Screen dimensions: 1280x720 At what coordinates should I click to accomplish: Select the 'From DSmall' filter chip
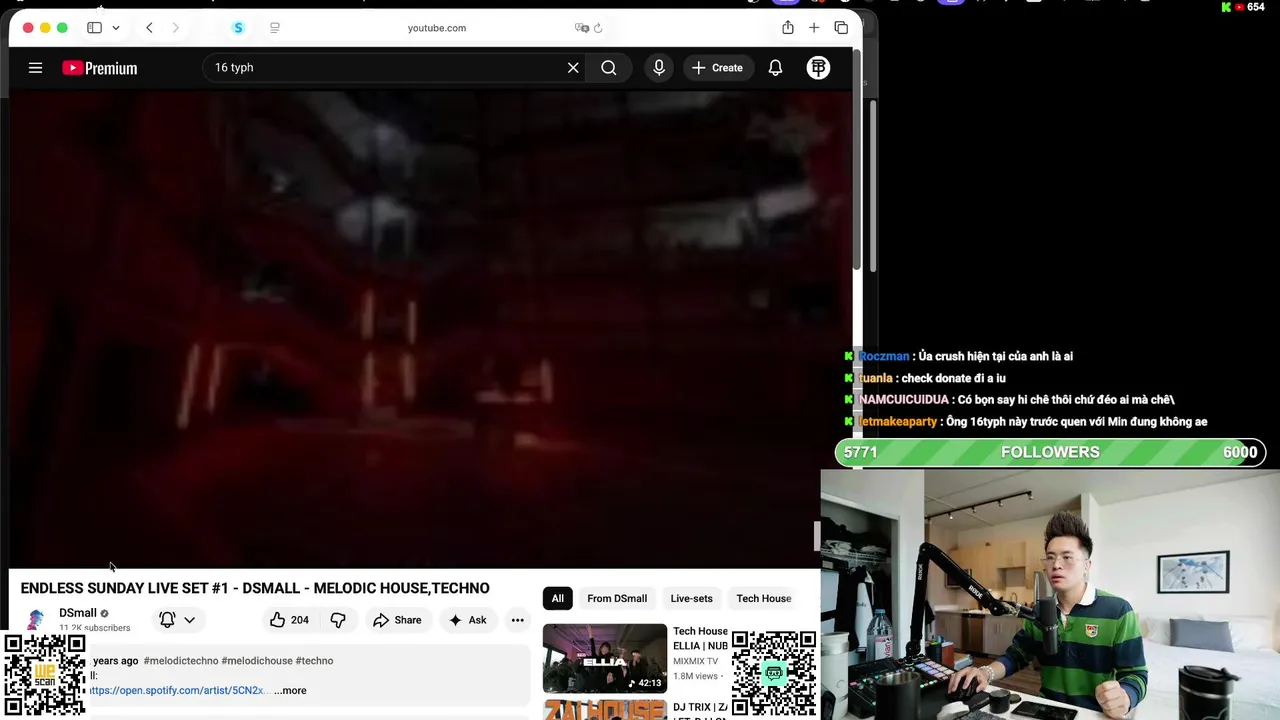[x=617, y=598]
